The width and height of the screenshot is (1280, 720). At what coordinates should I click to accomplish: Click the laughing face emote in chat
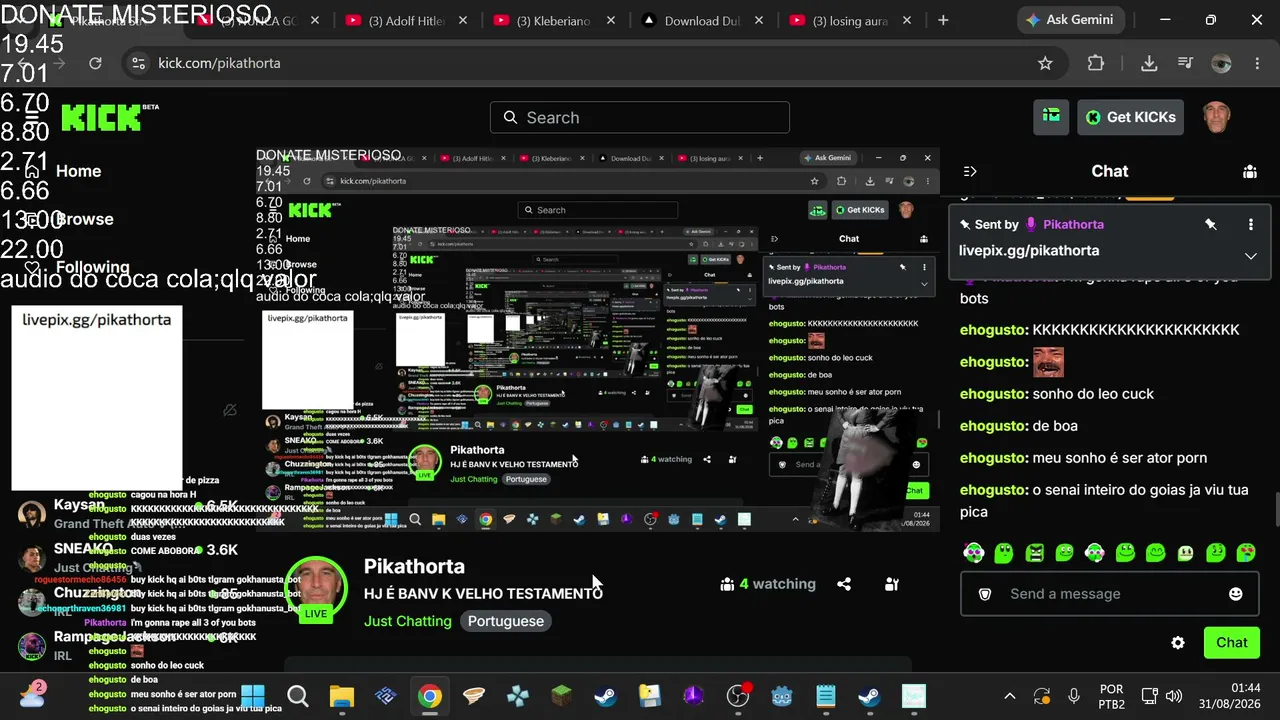click(1048, 362)
